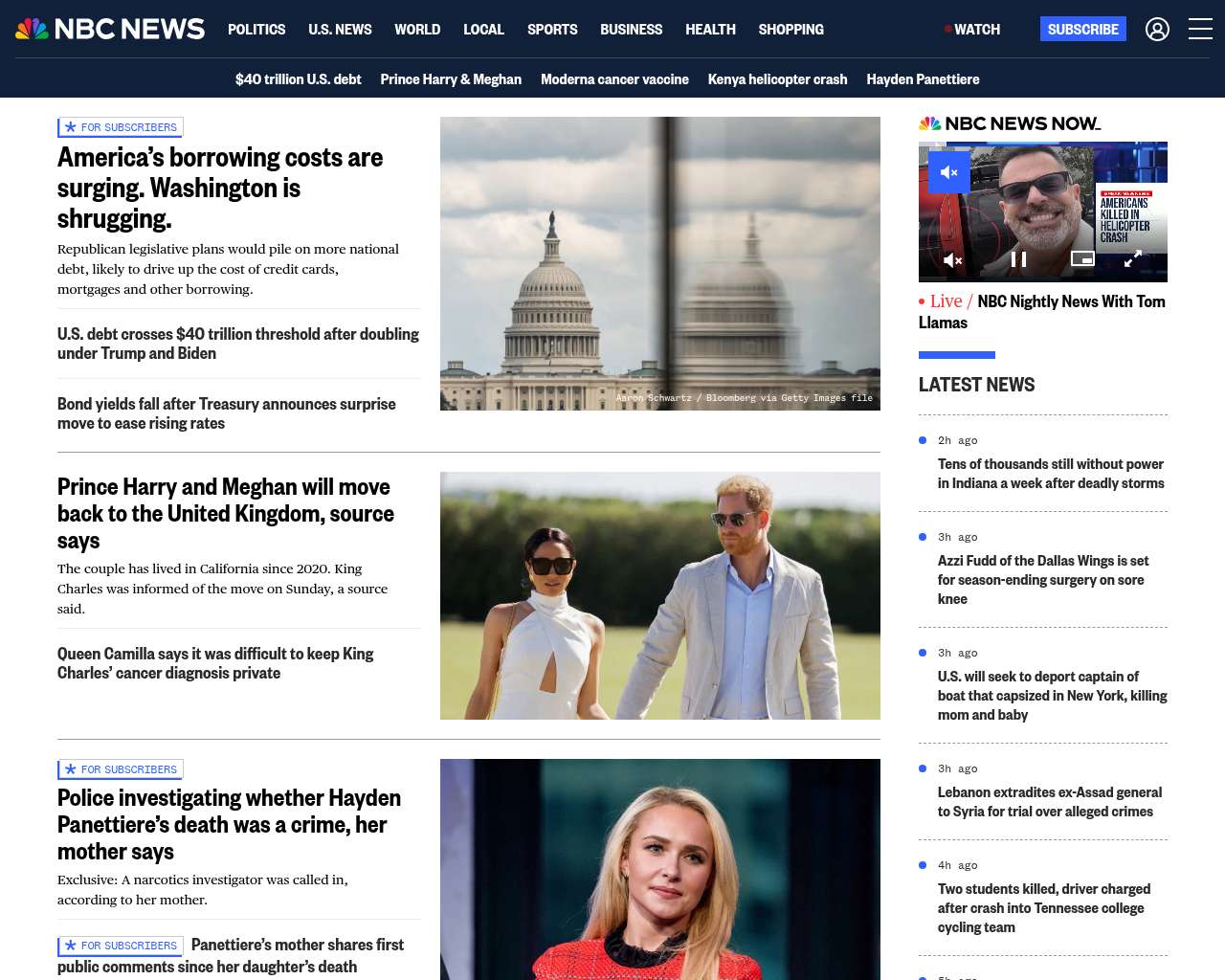This screenshot has height=980, width=1225.
Task: Open the U.S. News section
Action: point(340,30)
